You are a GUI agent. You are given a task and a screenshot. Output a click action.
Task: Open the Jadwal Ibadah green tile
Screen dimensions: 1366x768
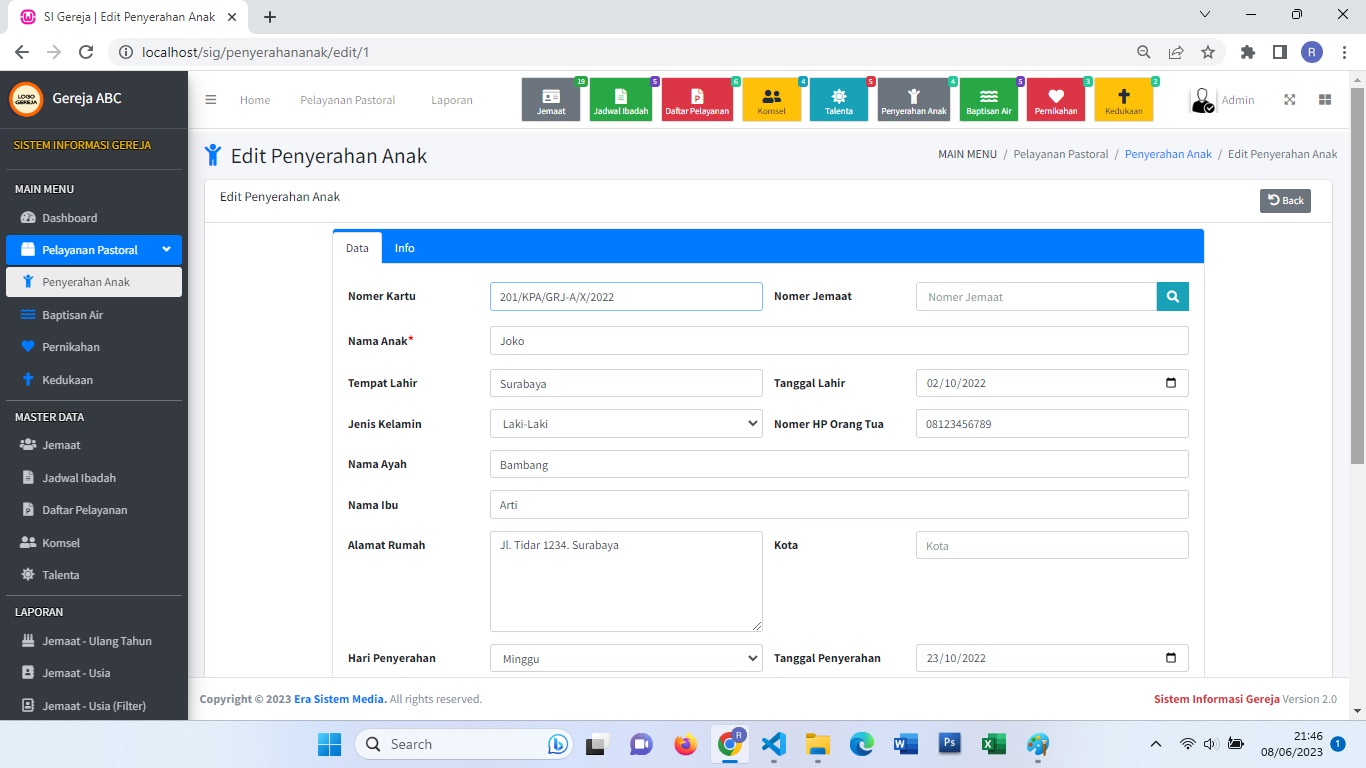(621, 100)
